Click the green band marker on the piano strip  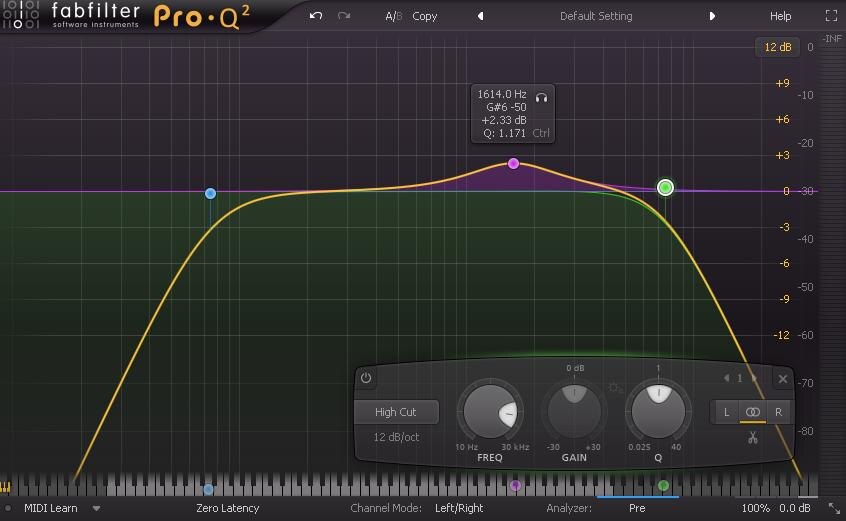(664, 485)
